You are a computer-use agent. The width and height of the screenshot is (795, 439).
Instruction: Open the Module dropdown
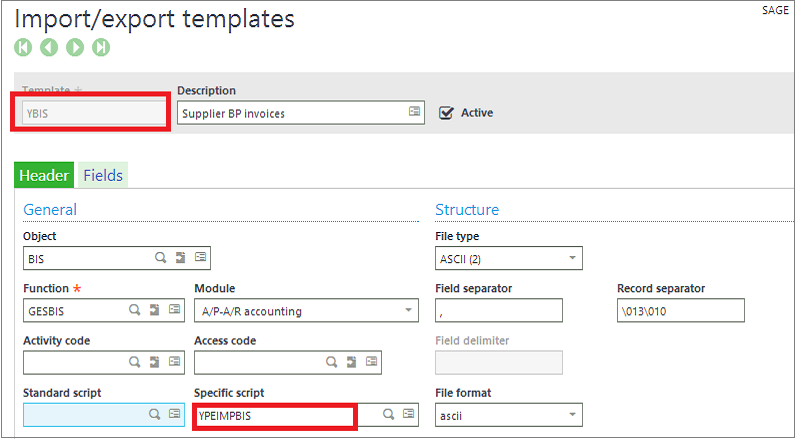[x=305, y=311]
